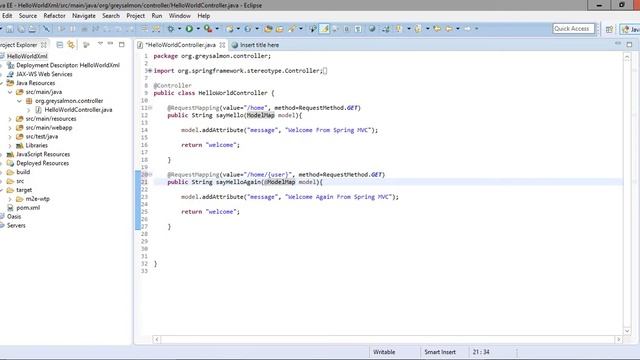Open the Help menu

tap(203, 16)
